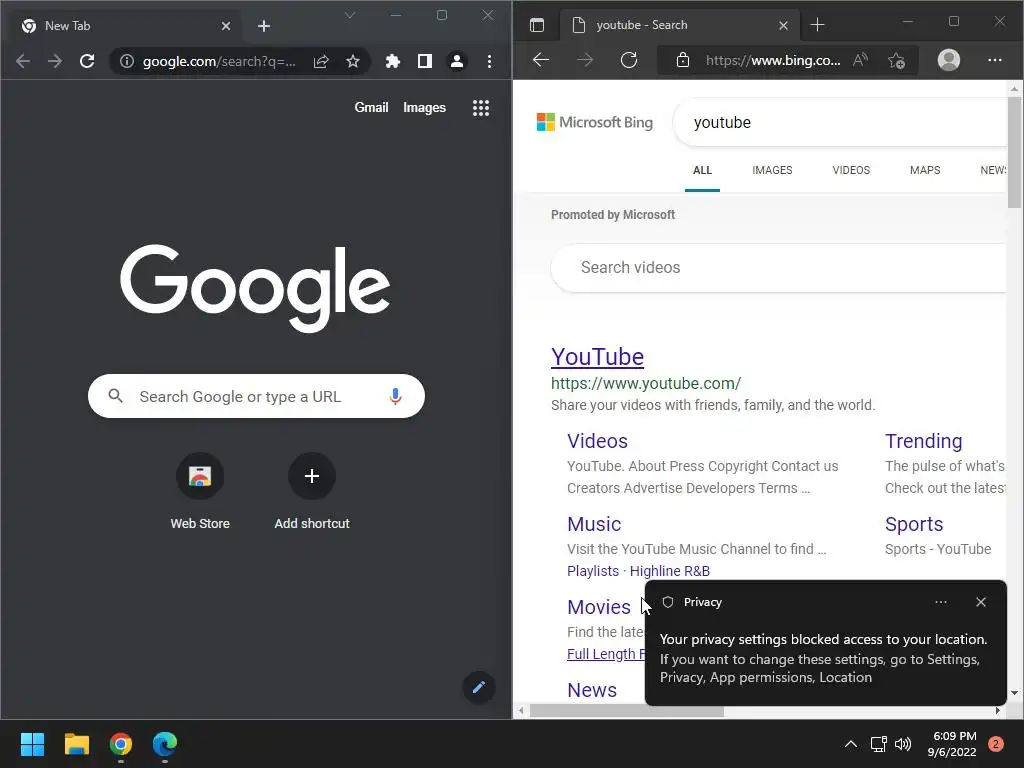The width and height of the screenshot is (1024, 768).
Task: Open Privacy notification options menu
Action: click(940, 602)
